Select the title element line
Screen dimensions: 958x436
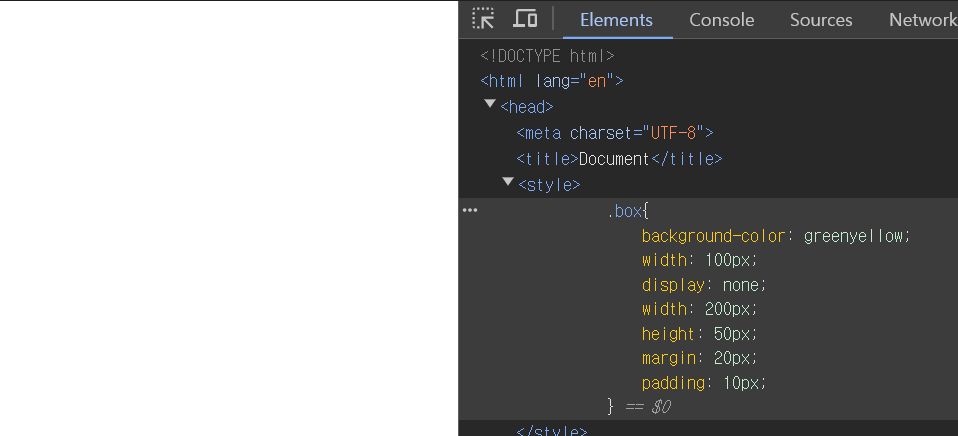pyautogui.click(x=619, y=159)
